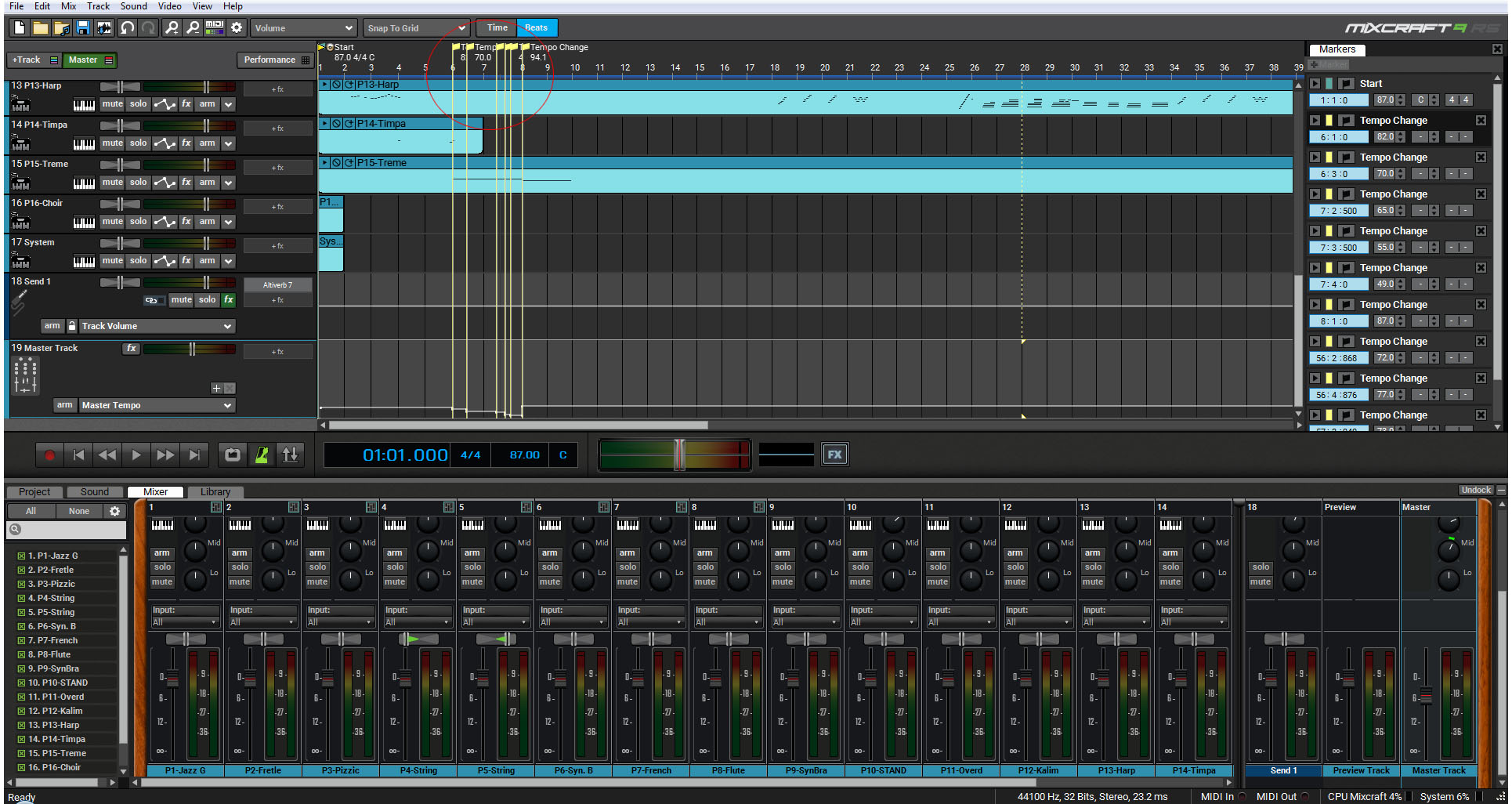
Task: Toggle loop mode in transport
Action: click(x=233, y=455)
